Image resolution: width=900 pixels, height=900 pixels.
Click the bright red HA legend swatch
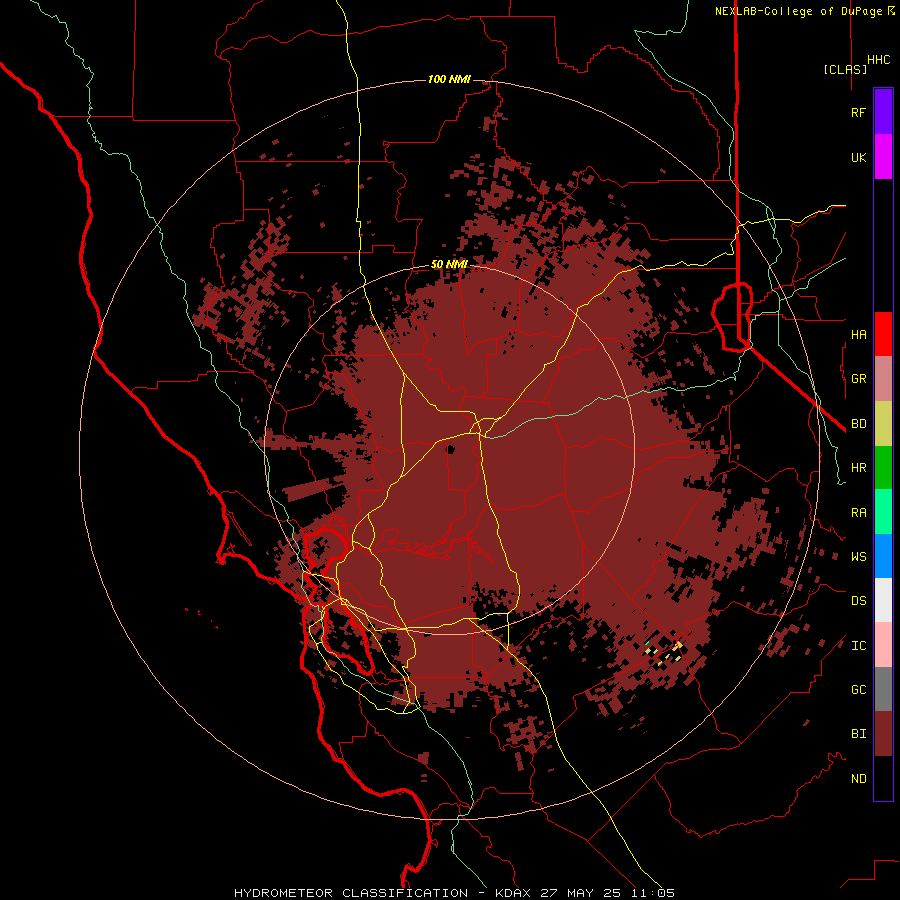tap(883, 334)
